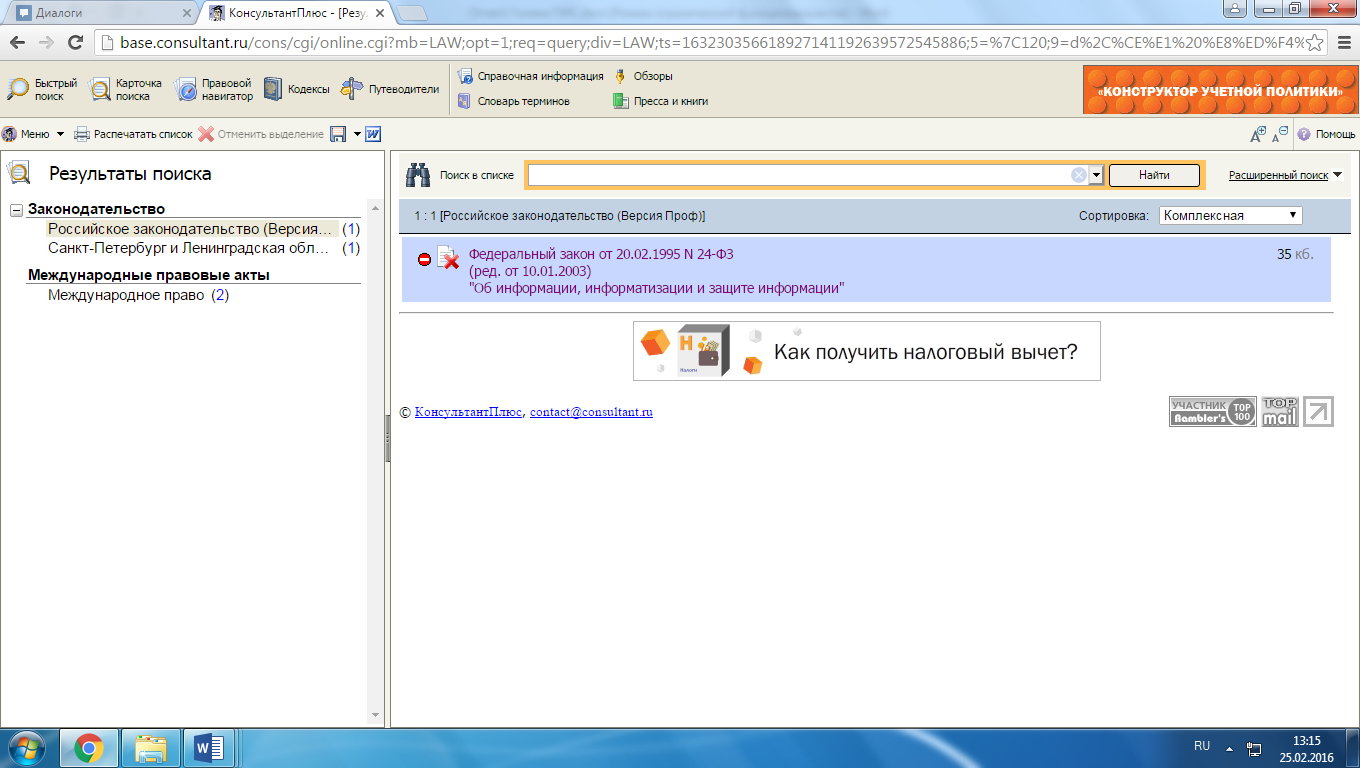Click the document icon with red cross
The height and width of the screenshot is (768, 1360).
point(448,258)
